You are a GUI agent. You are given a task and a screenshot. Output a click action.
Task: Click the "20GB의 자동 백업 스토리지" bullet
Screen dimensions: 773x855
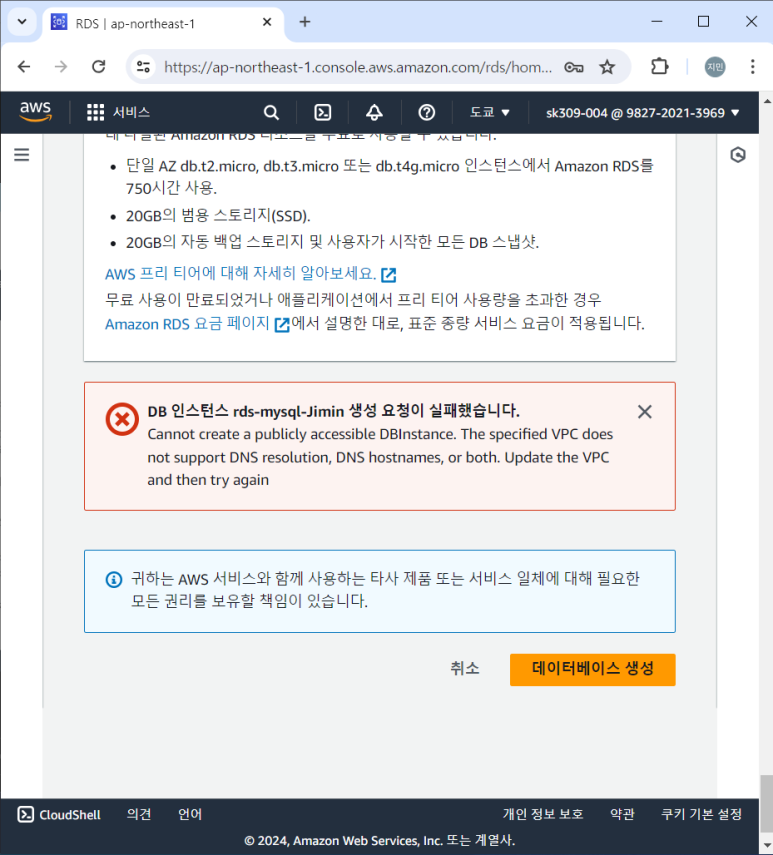[333, 242]
